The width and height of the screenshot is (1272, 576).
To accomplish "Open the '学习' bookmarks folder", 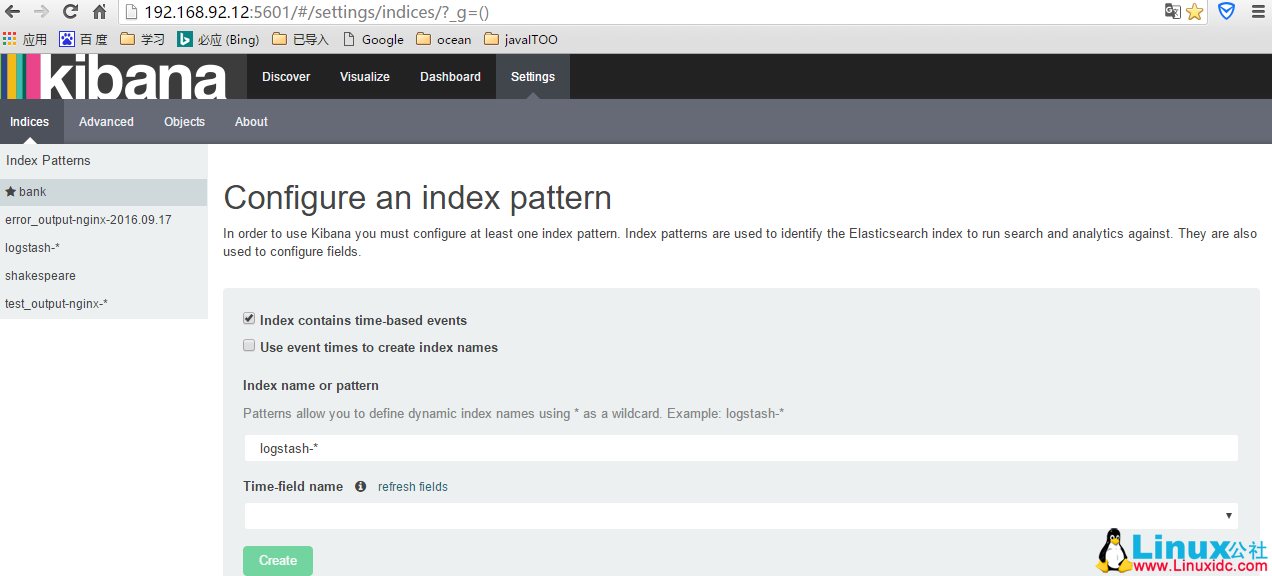I will (x=142, y=40).
